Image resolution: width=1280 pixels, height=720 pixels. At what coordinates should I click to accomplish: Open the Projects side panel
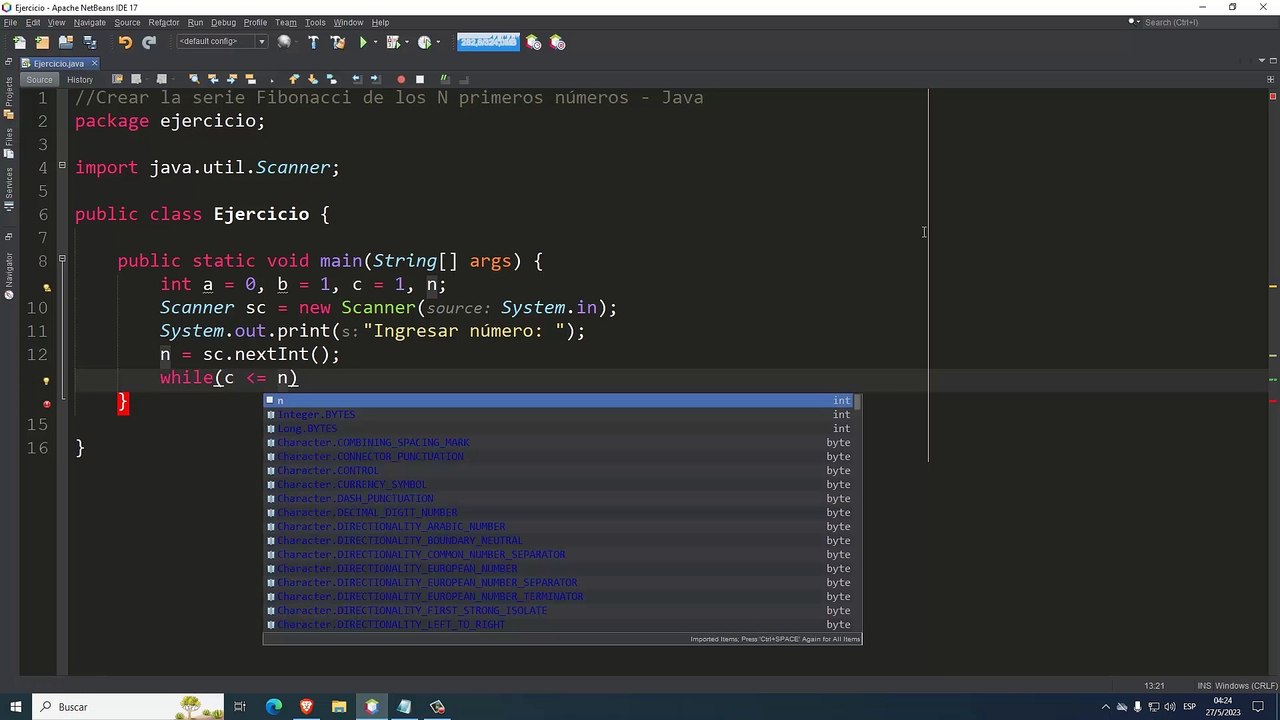pyautogui.click(x=9, y=96)
